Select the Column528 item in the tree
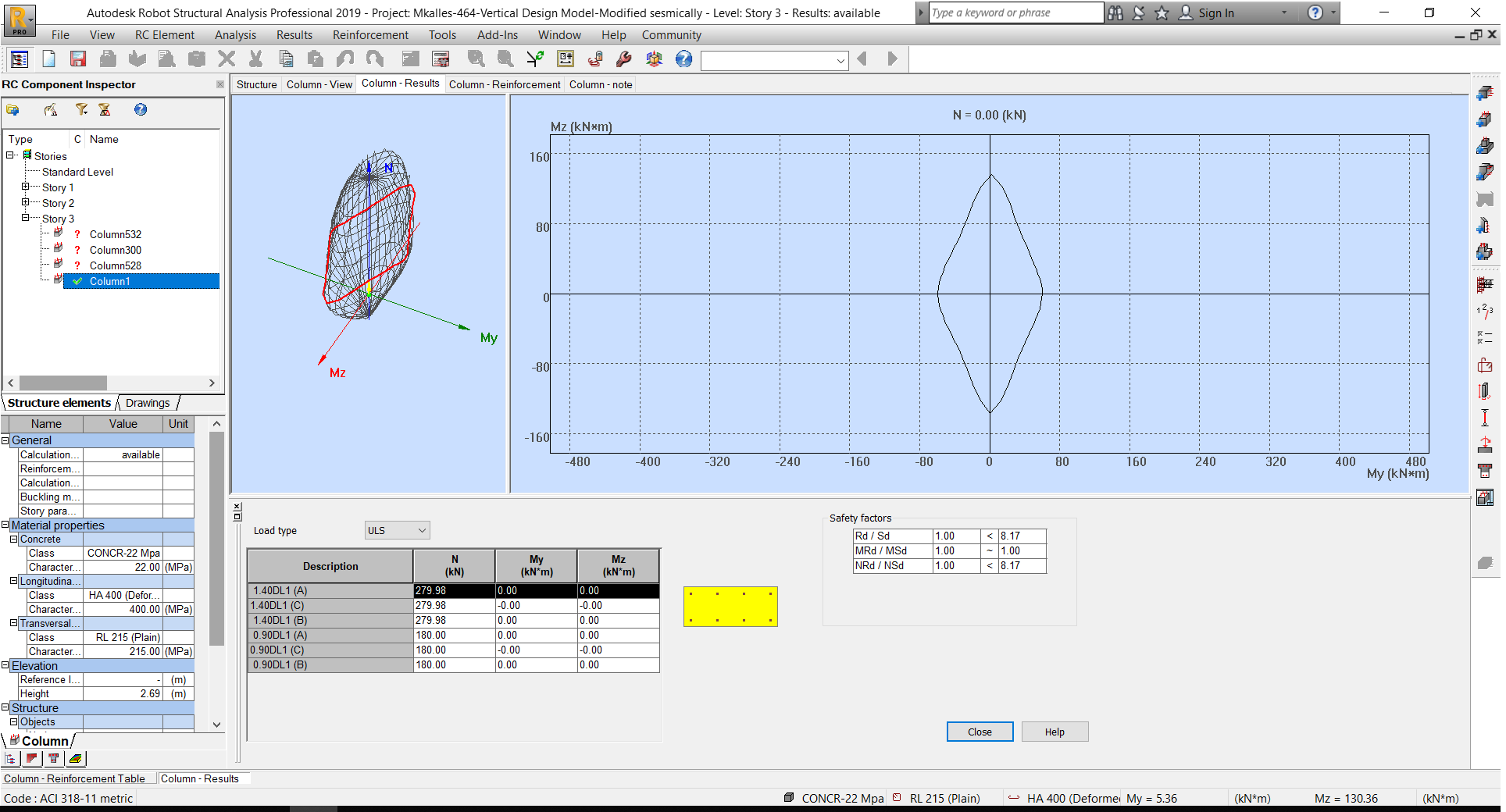This screenshot has width=1506, height=812. point(115,265)
